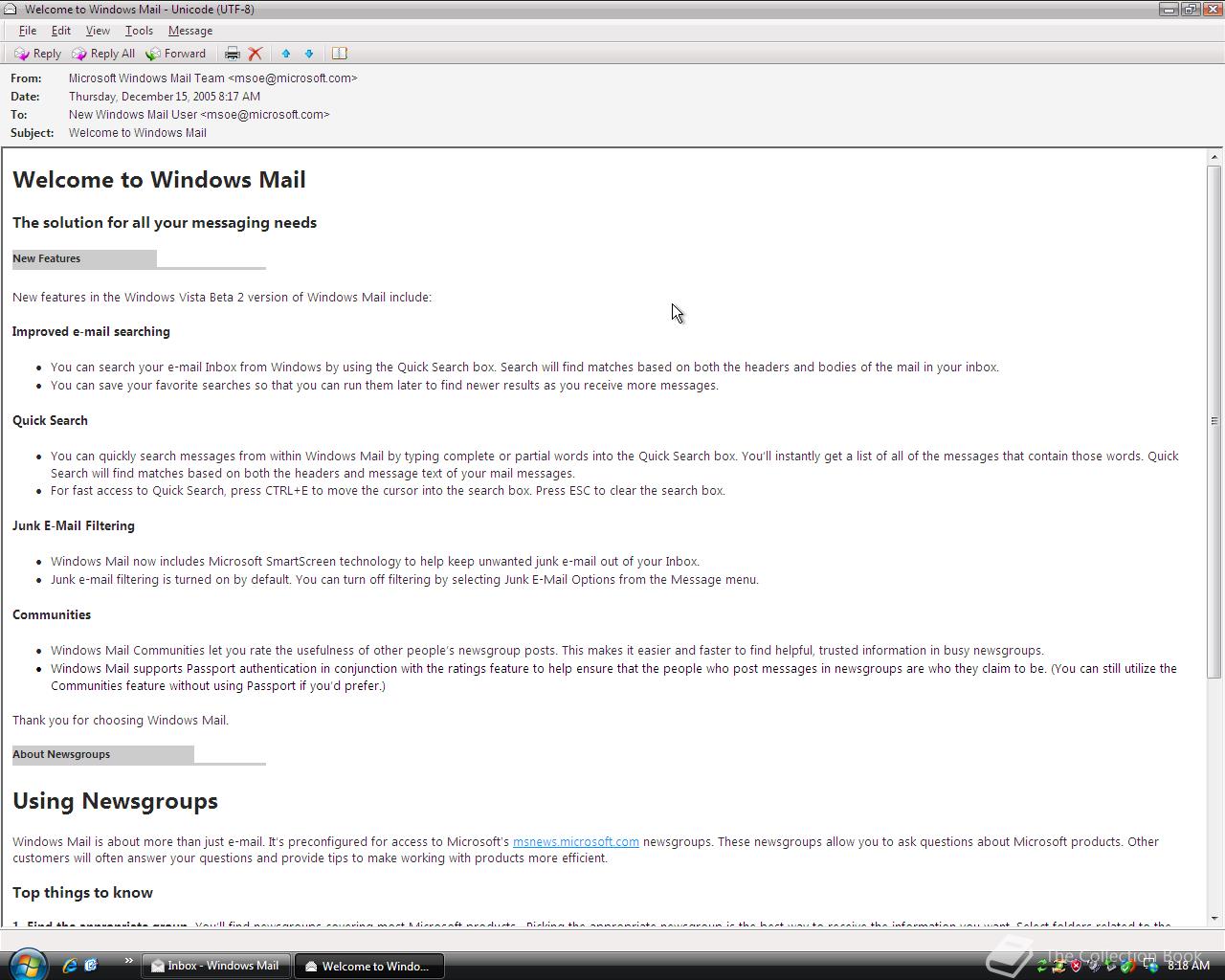Click the About Newsgroups section header bar
Viewport: 1225px width, 980px height.
[x=103, y=754]
